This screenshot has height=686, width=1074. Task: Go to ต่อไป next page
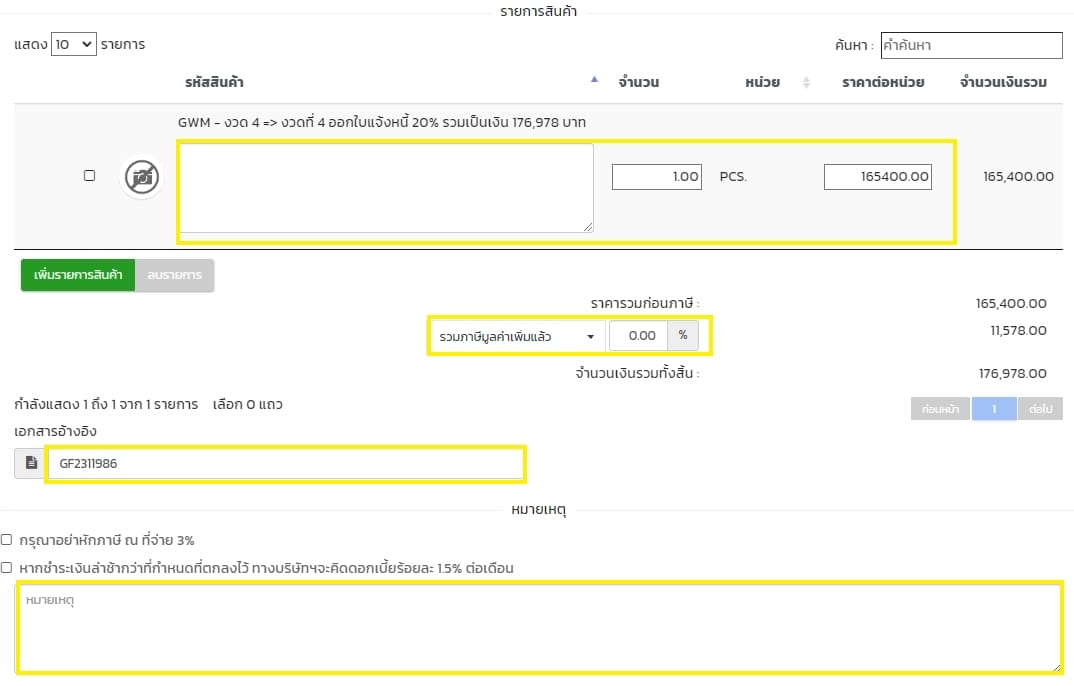tap(1039, 409)
